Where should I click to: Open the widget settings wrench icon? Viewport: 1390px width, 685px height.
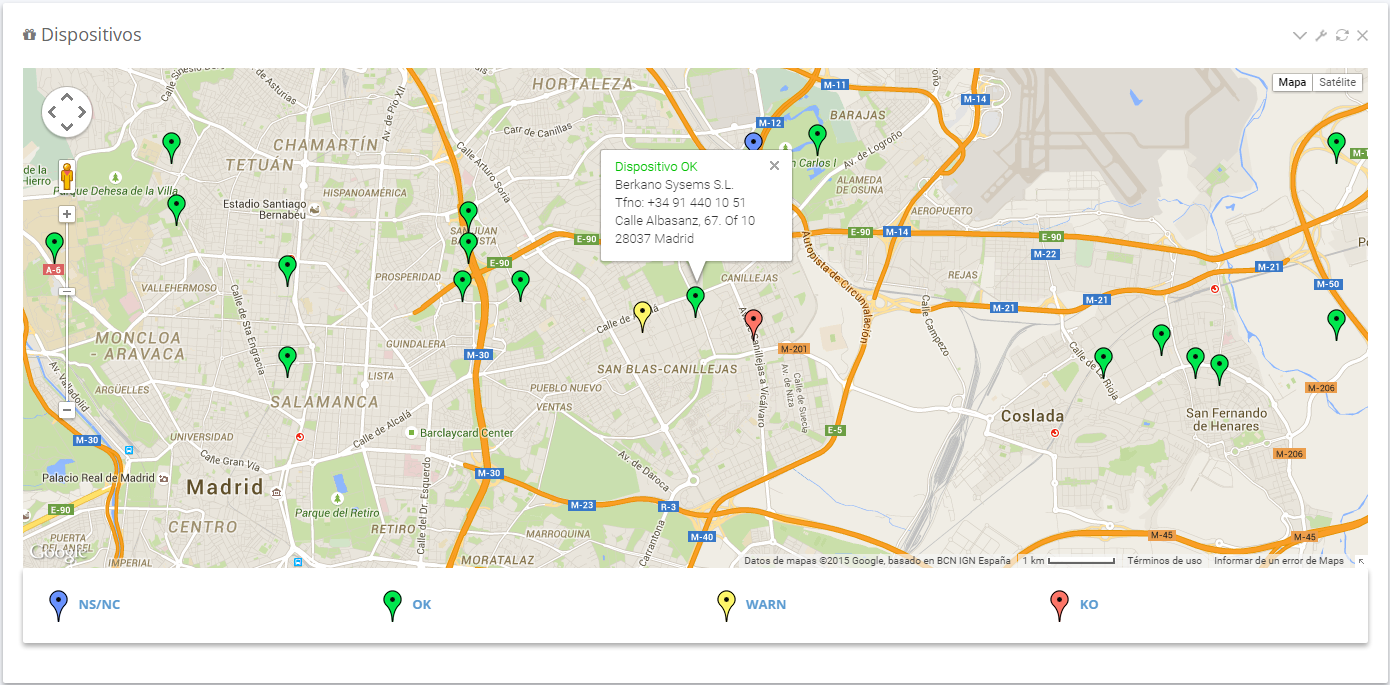pos(1320,35)
